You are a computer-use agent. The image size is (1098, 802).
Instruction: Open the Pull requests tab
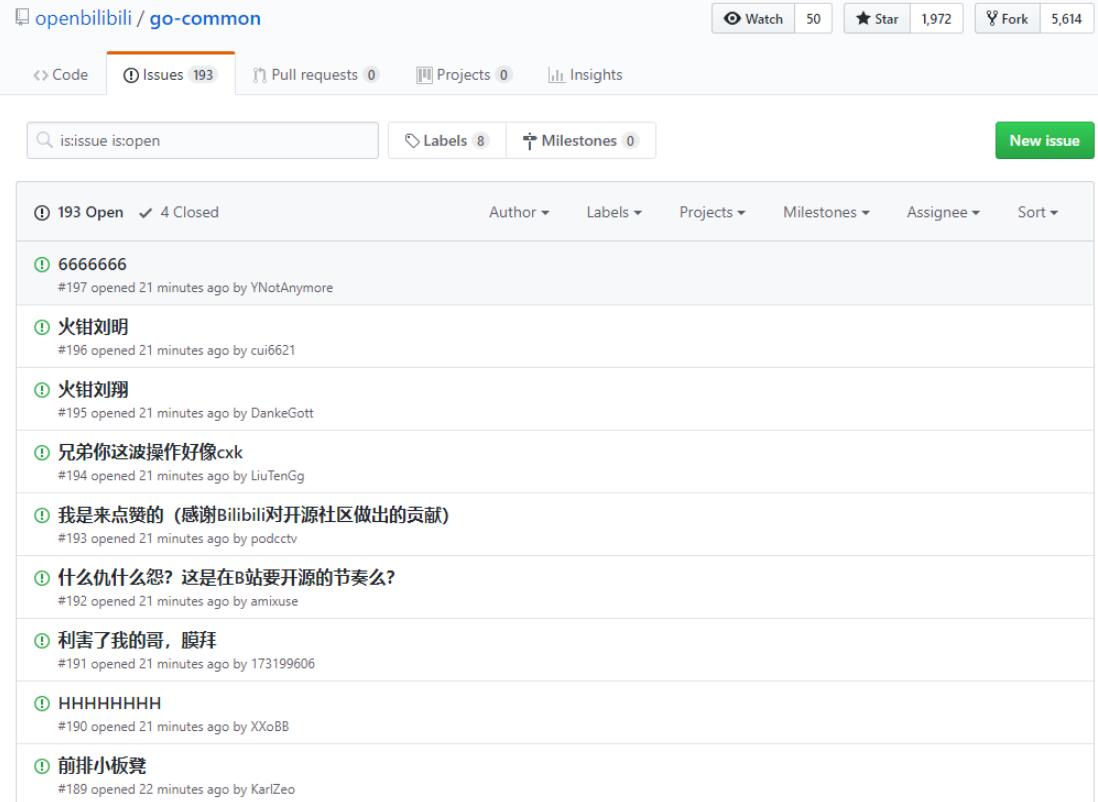[315, 75]
